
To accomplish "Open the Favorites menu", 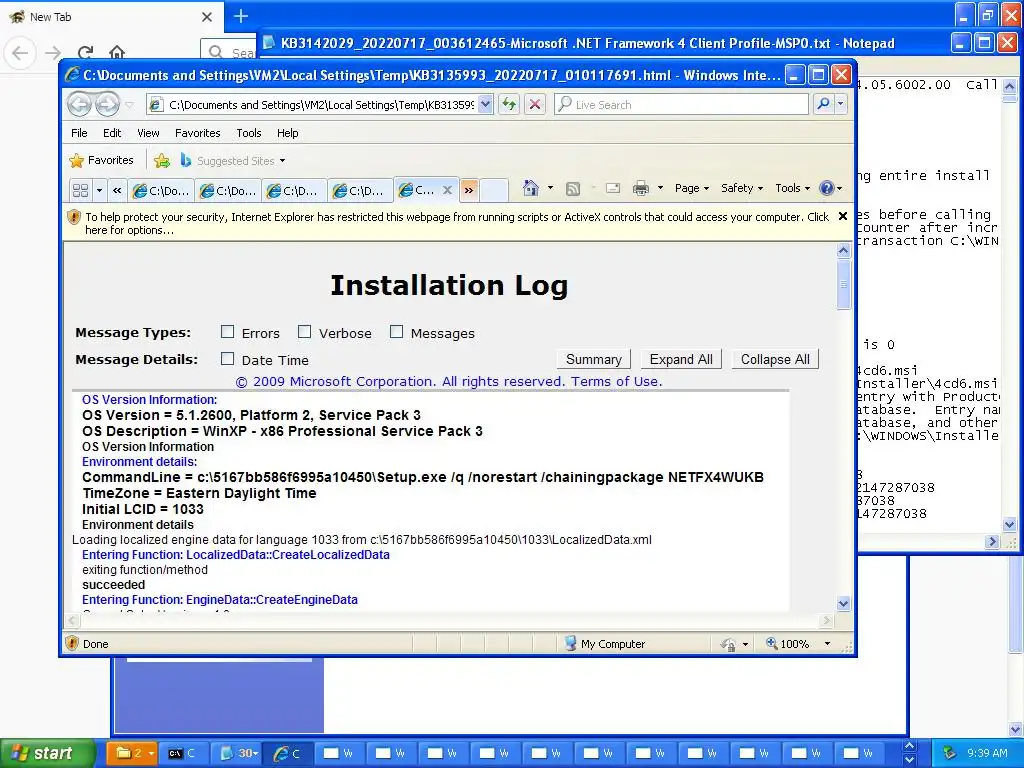I will (x=197, y=133).
